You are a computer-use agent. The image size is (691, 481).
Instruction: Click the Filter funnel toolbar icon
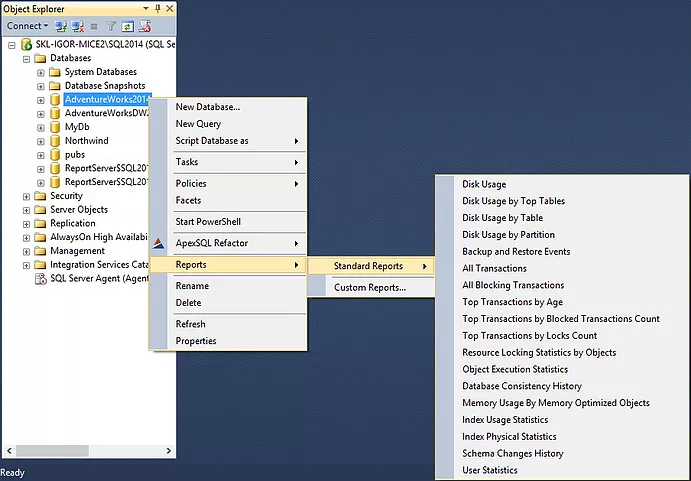tap(111, 26)
